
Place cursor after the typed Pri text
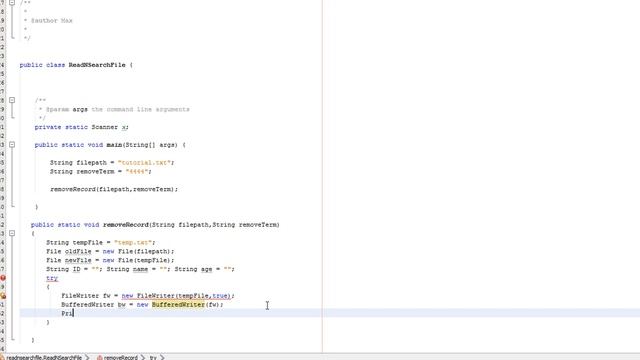(73, 313)
